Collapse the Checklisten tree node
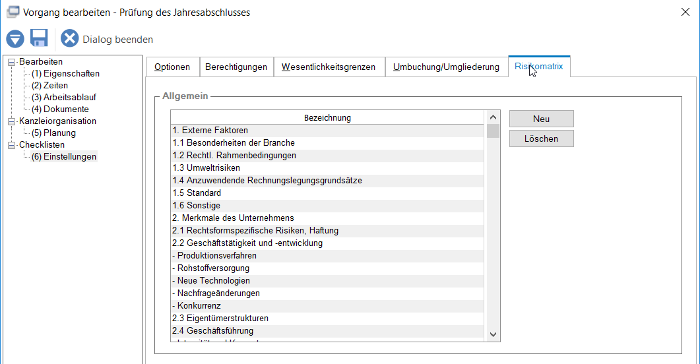 [x=12, y=145]
